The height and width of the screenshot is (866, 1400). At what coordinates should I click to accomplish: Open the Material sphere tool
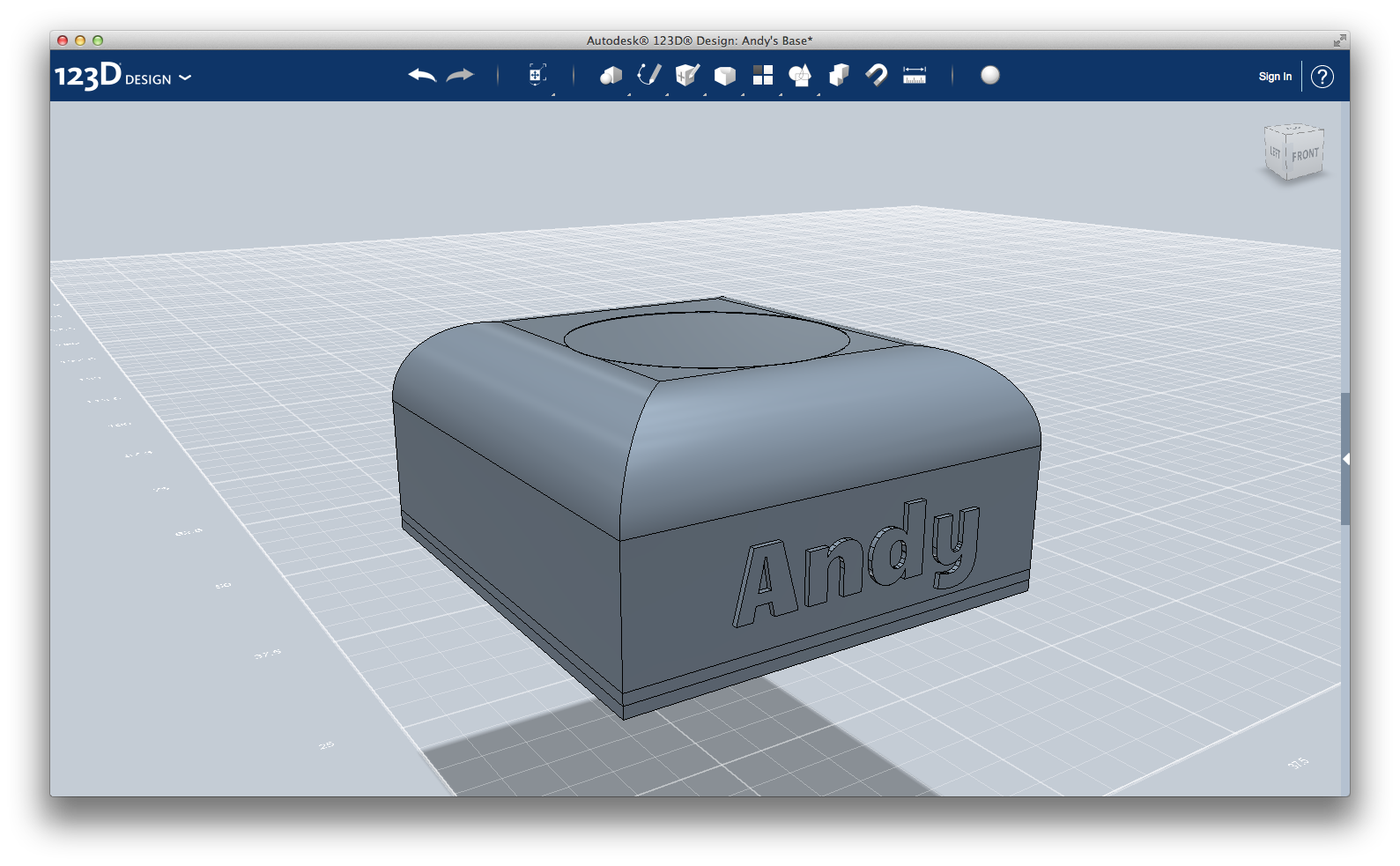(990, 75)
